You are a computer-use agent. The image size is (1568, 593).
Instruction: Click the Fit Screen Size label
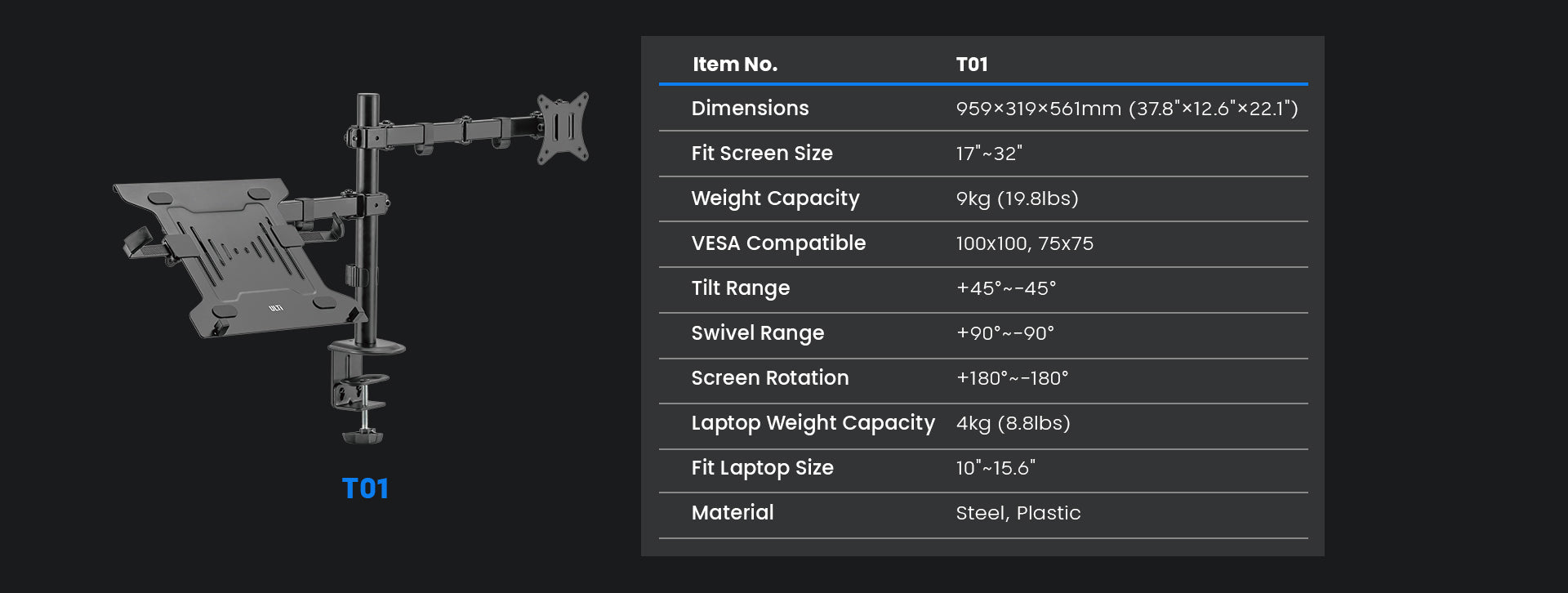pos(761,154)
